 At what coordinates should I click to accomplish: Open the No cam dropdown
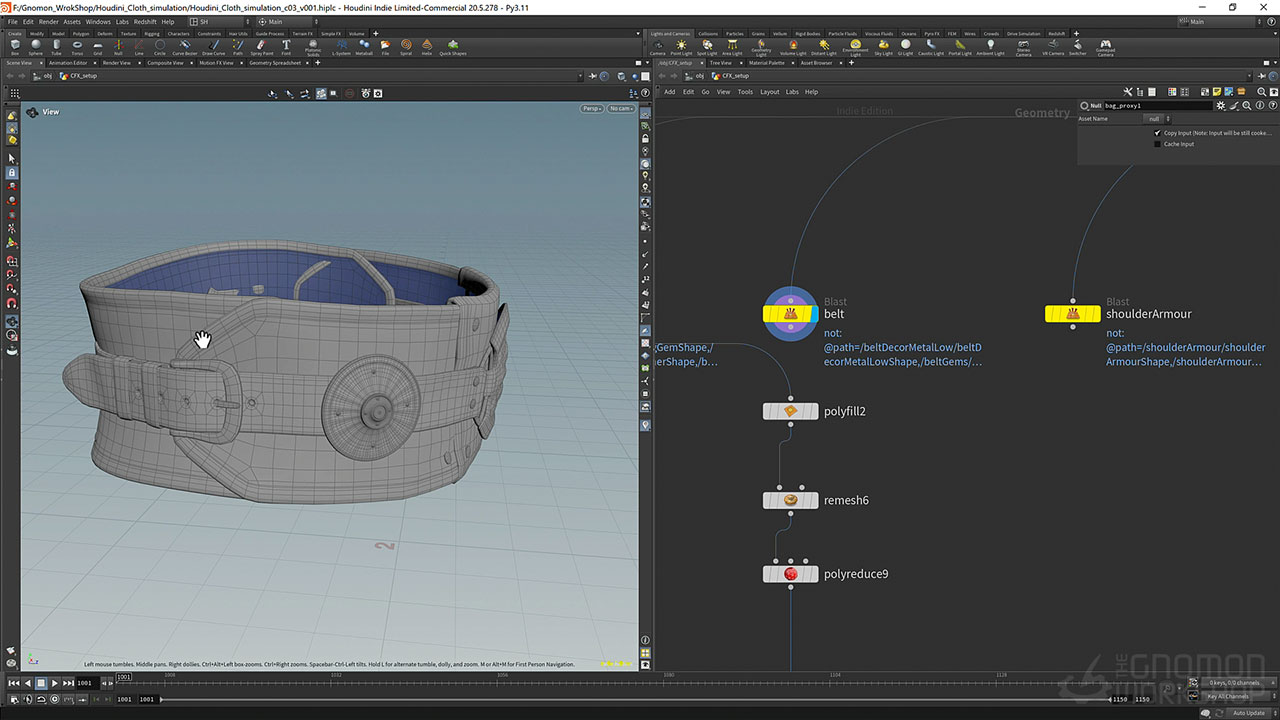(x=620, y=108)
